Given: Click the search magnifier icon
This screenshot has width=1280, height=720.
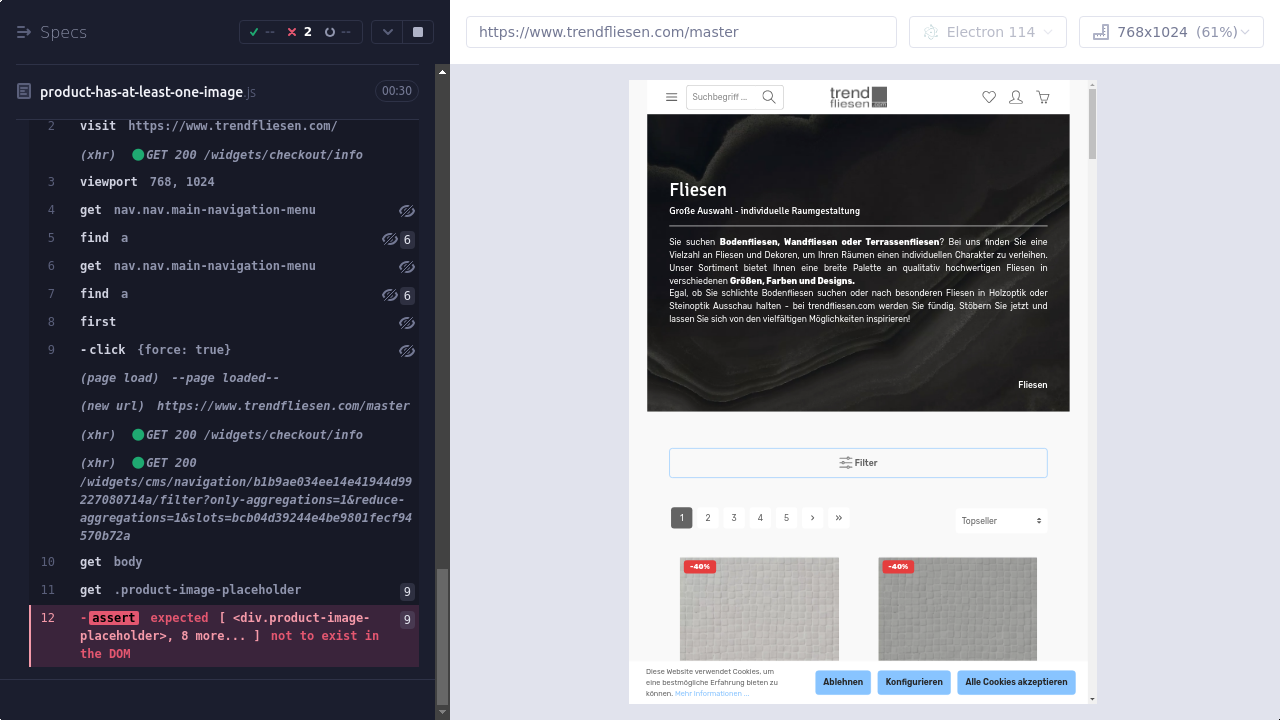Looking at the screenshot, I should pos(769,97).
